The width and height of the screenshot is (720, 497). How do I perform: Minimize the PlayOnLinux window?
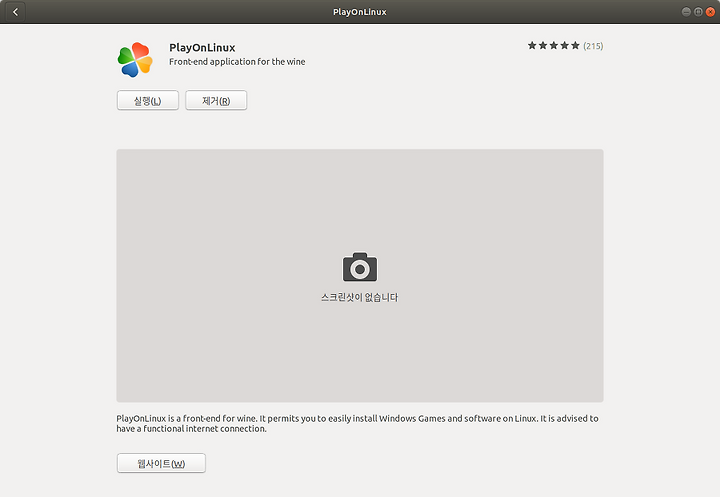(686, 12)
